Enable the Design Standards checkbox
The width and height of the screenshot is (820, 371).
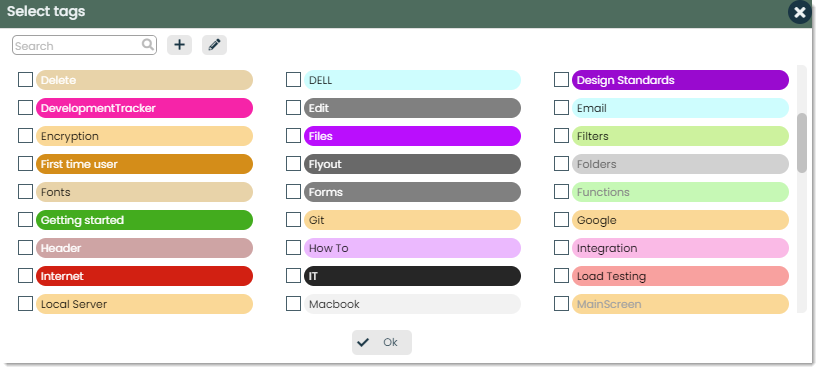point(561,80)
